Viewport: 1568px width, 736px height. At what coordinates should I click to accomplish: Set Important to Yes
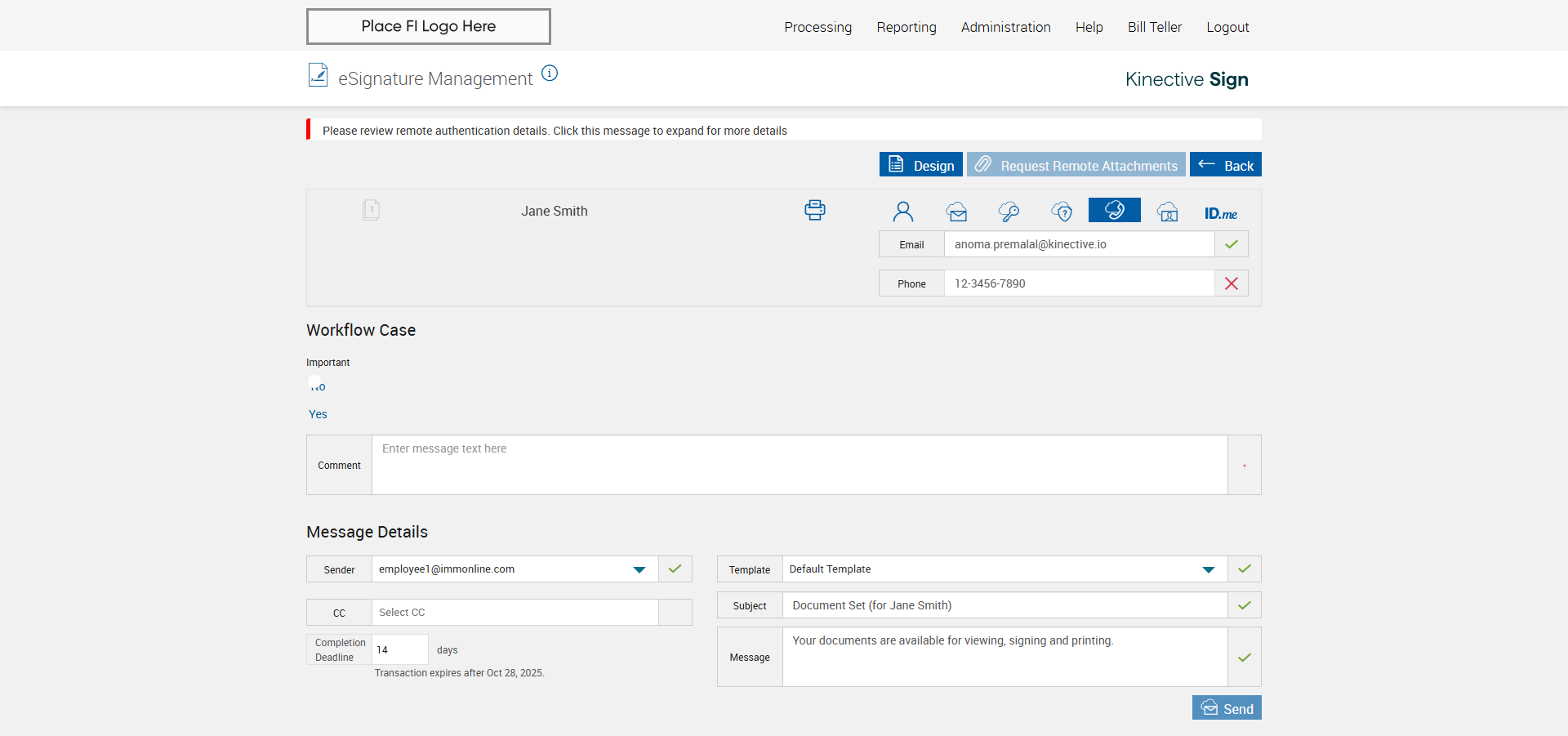pos(318,414)
